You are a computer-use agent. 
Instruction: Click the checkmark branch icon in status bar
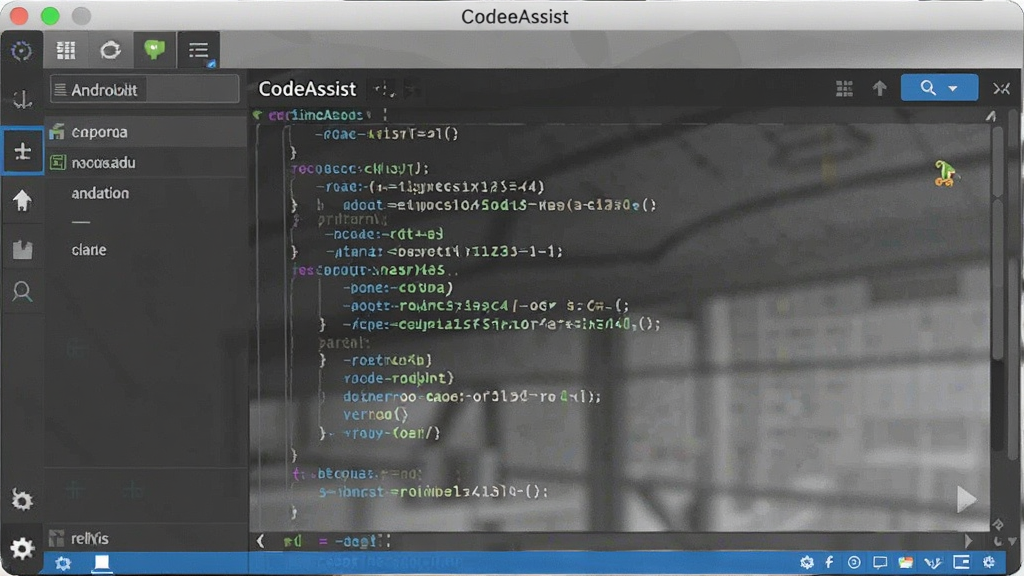click(933, 562)
